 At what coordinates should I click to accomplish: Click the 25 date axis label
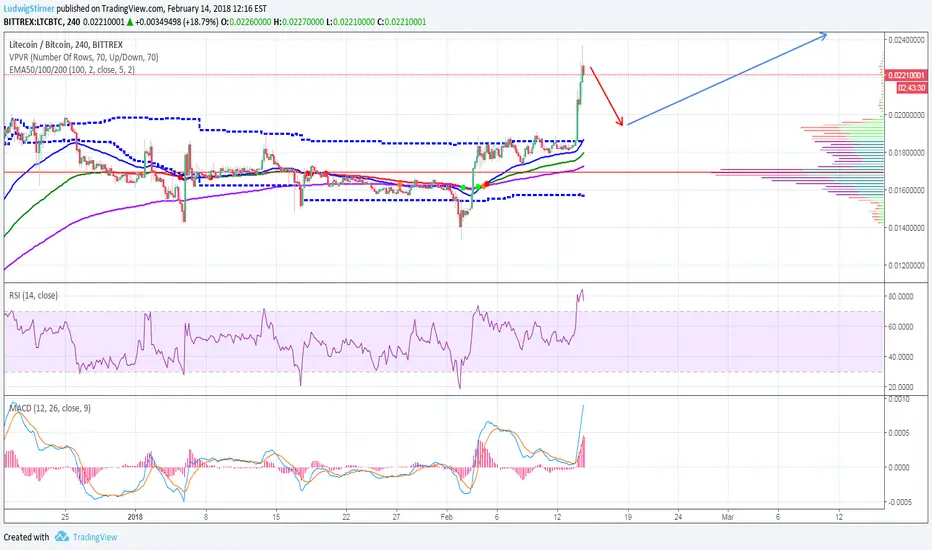(65, 517)
